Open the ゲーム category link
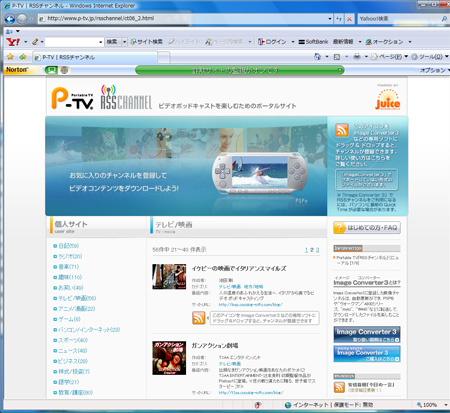The width and height of the screenshot is (450, 413). (69, 319)
